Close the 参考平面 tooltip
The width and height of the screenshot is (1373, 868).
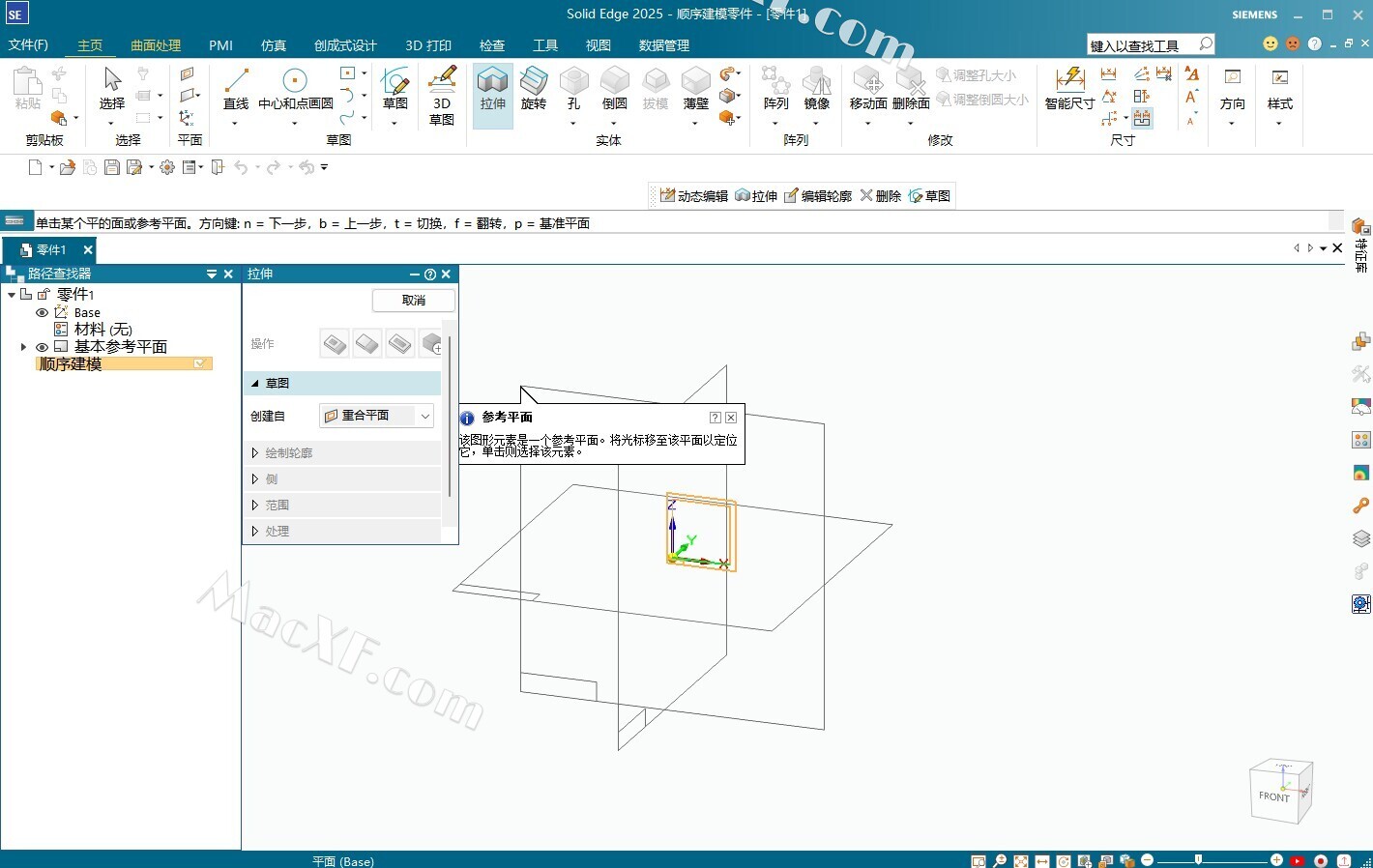731,418
